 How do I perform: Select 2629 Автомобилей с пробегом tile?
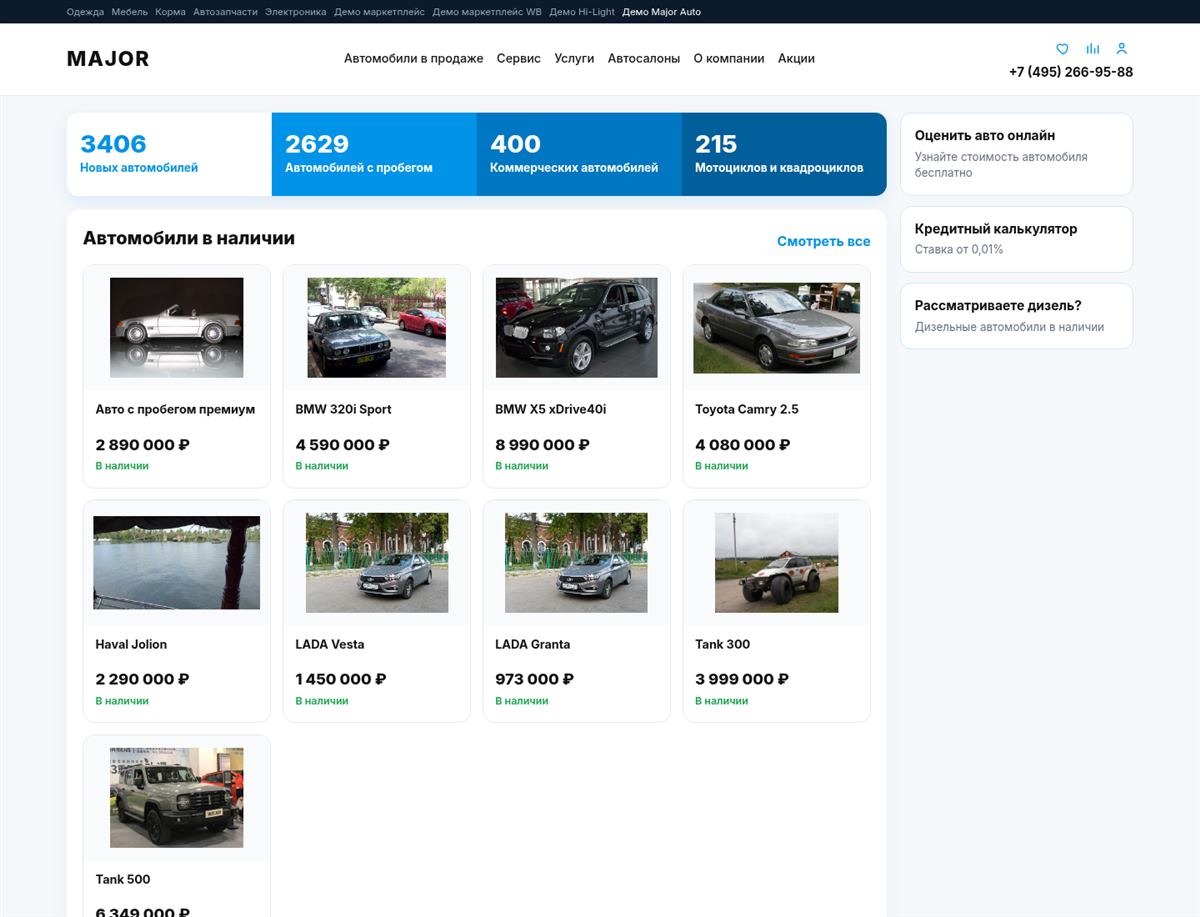[x=374, y=154]
